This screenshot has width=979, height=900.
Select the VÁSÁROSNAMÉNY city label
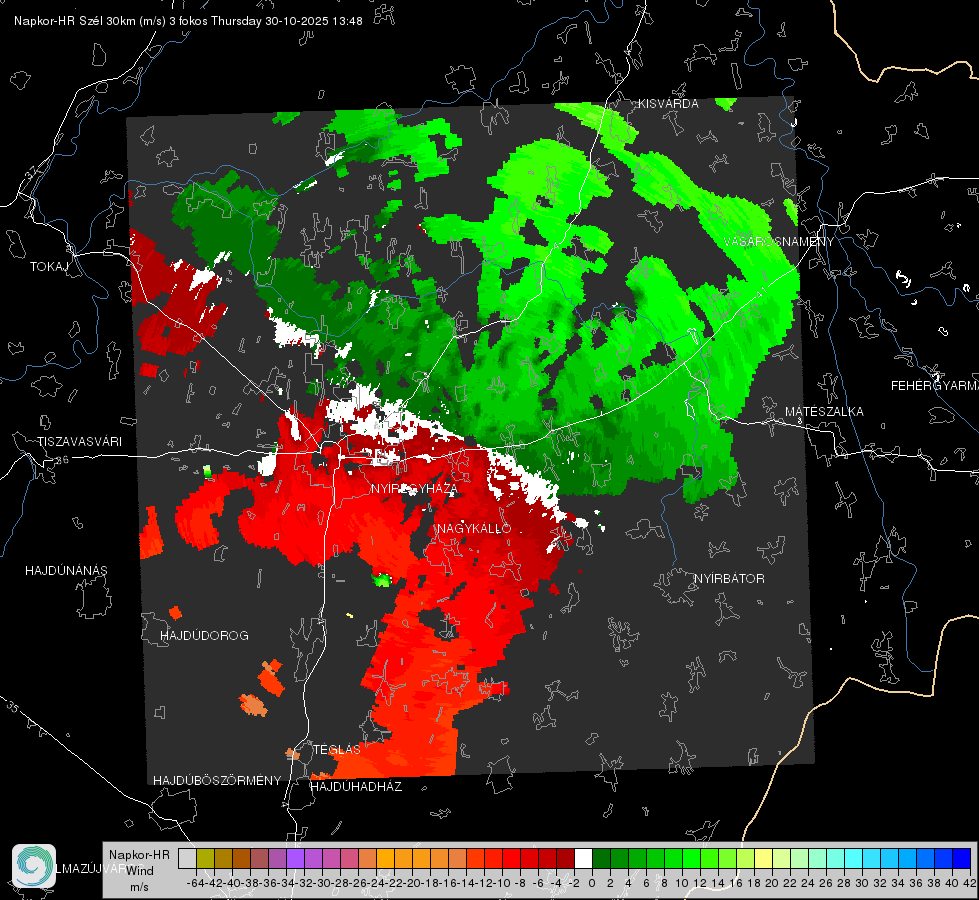[778, 242]
